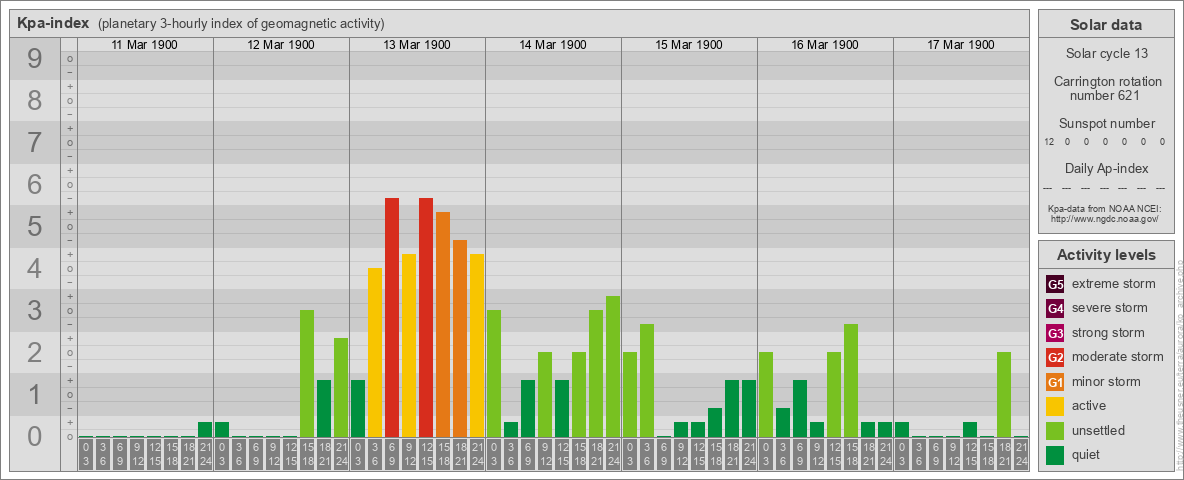Click Kpa level 7 on the axis
The image size is (1184, 480).
point(35,143)
